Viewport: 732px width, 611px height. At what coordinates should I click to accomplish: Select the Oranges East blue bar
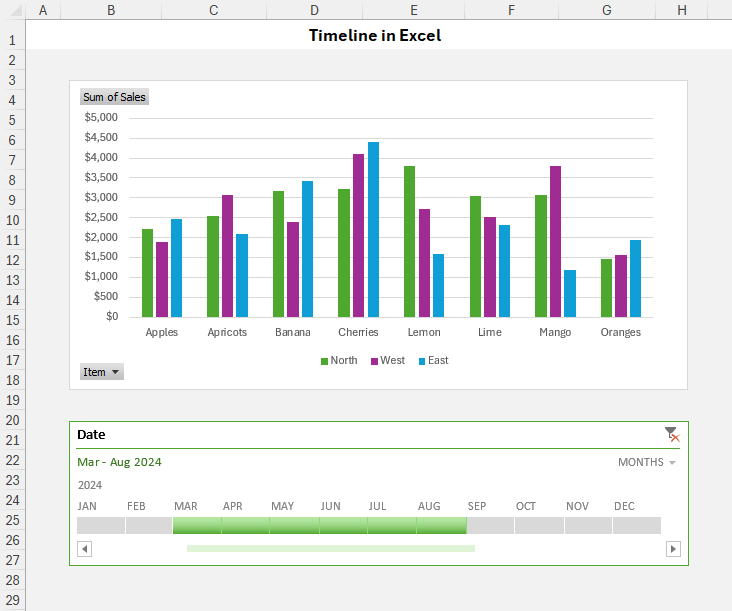tap(635, 279)
